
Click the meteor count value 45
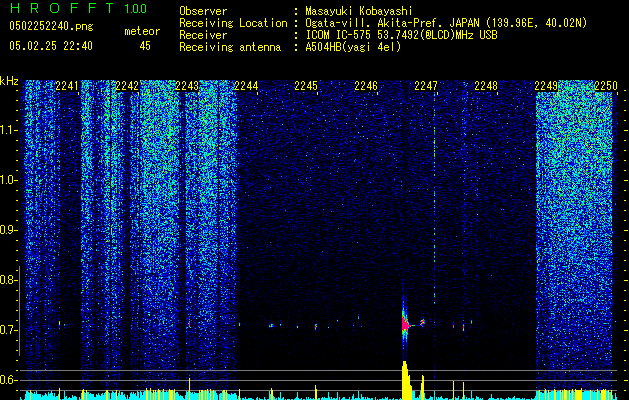(145, 46)
